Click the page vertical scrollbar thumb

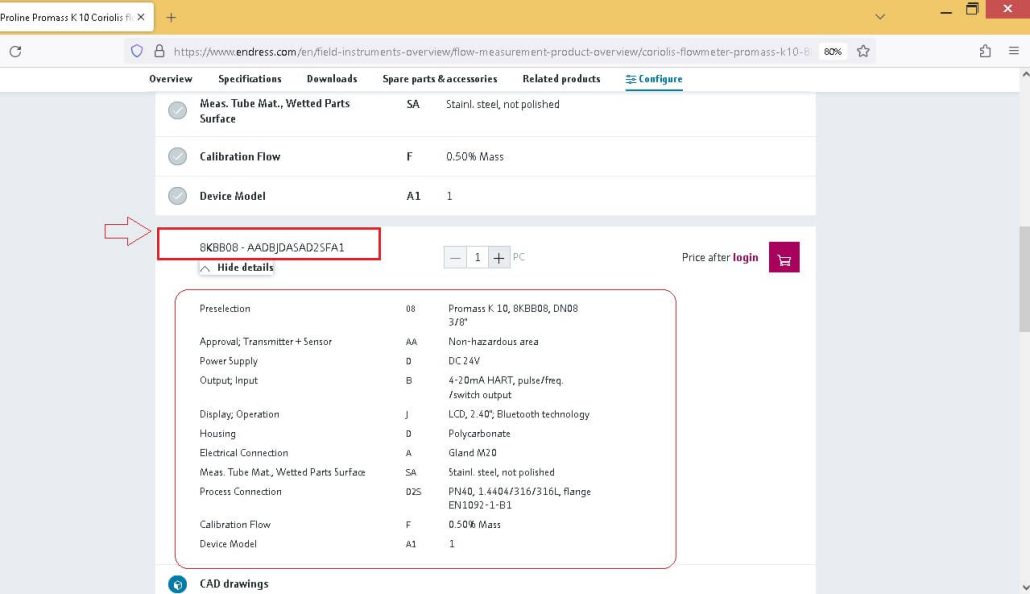[1025, 279]
